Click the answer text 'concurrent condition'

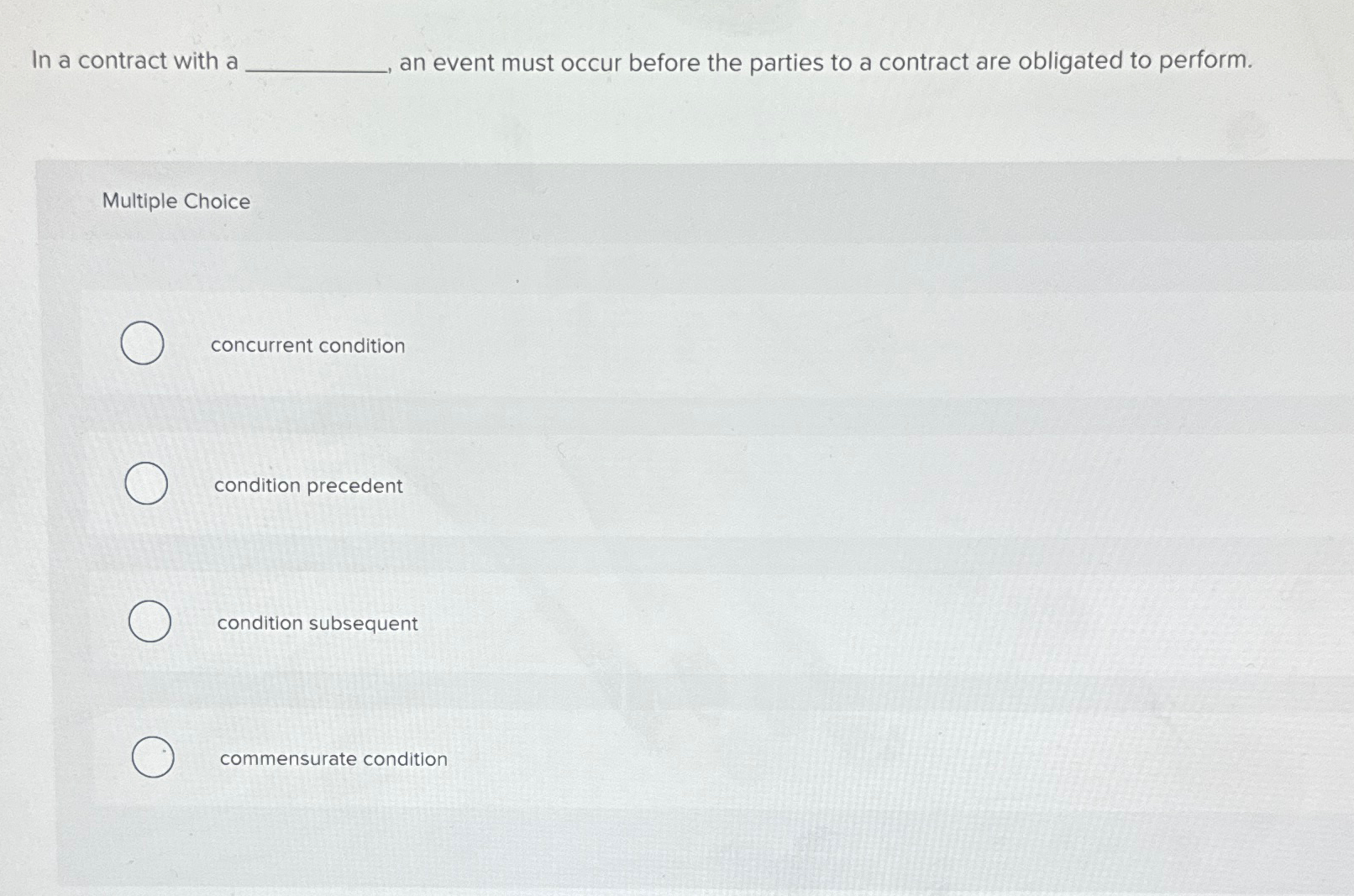[307, 345]
